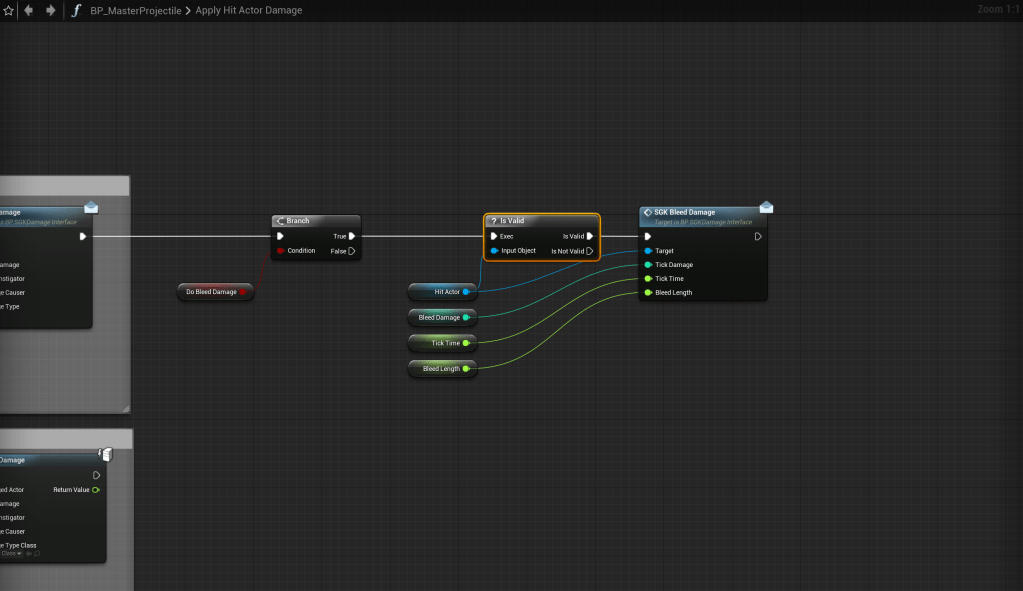The width and height of the screenshot is (1023, 591).
Task: Click the Tick Damage teal input pin
Action: click(648, 265)
